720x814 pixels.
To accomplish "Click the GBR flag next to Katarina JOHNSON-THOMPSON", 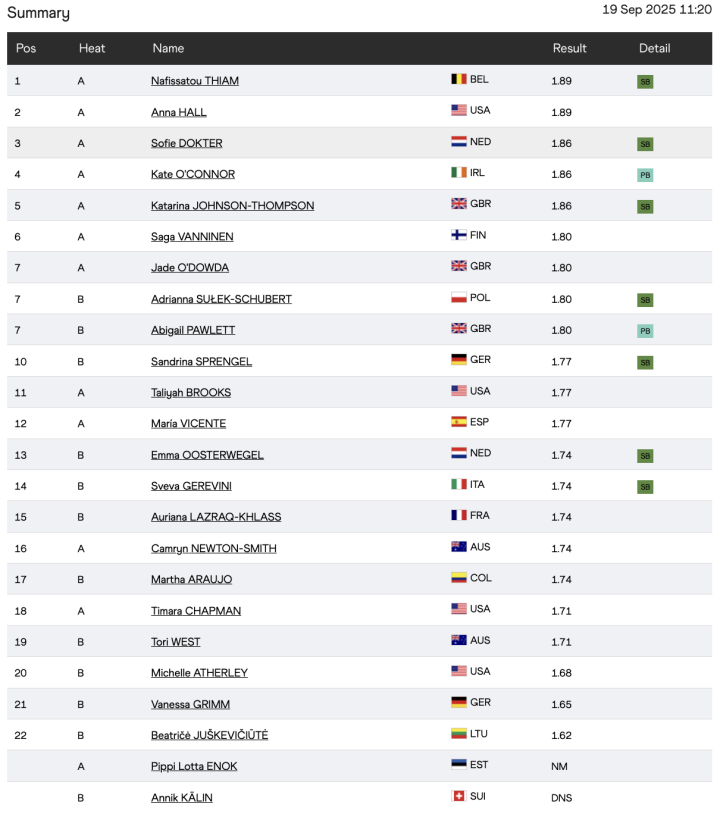I will coord(459,204).
